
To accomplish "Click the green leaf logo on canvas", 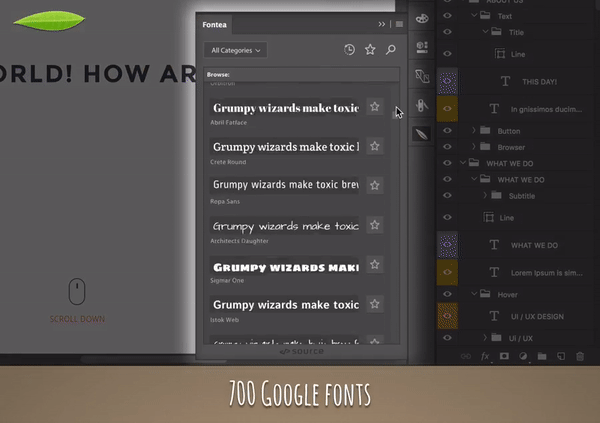I will coord(49,21).
